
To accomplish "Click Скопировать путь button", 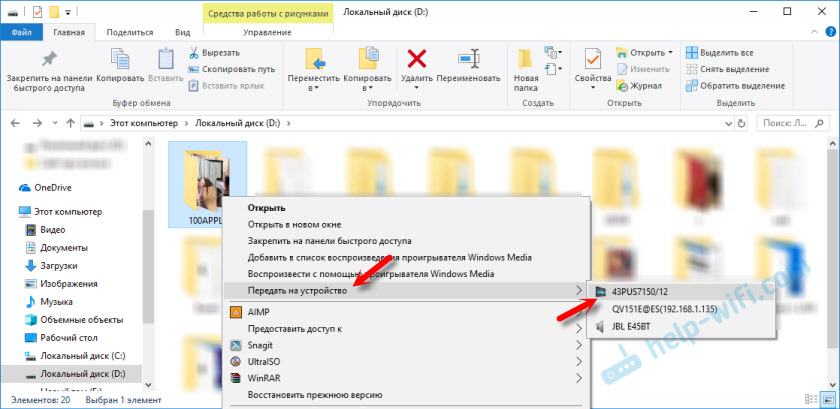I will click(x=231, y=69).
